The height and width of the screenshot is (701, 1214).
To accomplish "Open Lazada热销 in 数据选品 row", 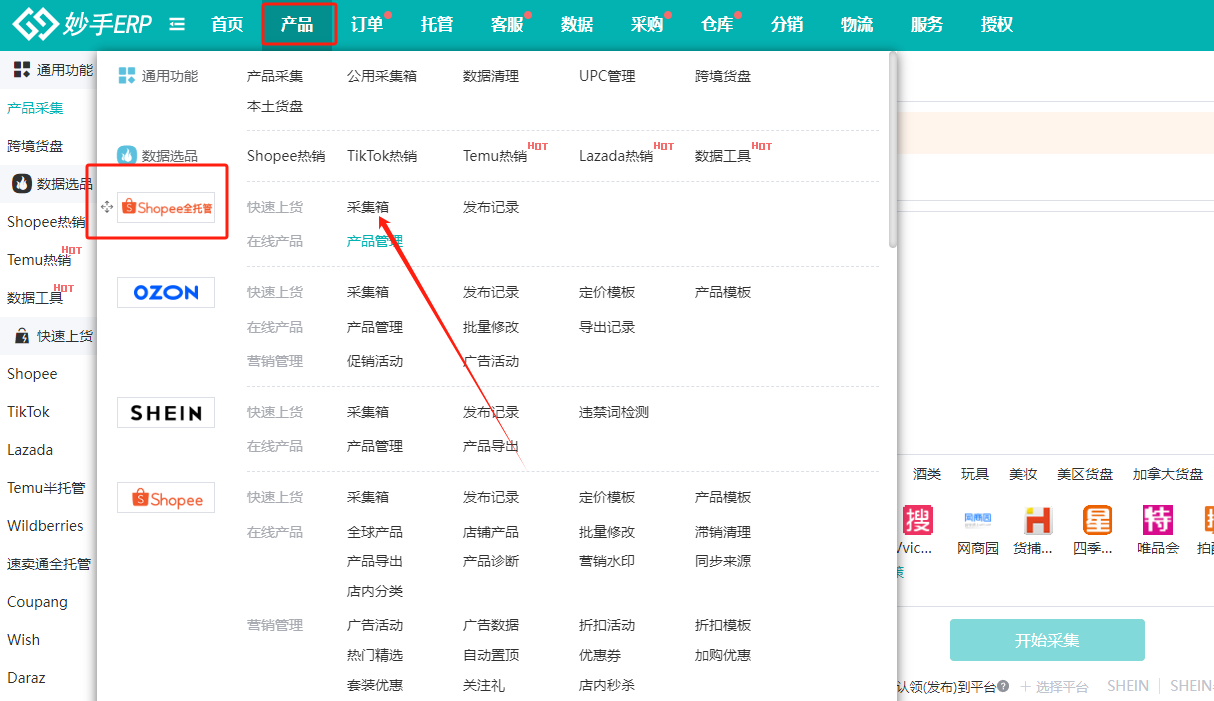I will click(616, 156).
